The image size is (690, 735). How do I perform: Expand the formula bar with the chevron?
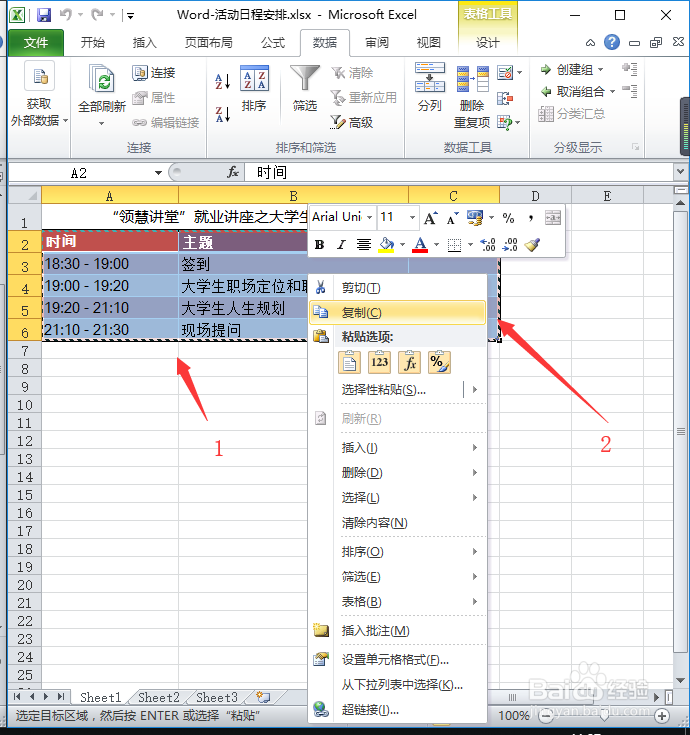680,172
